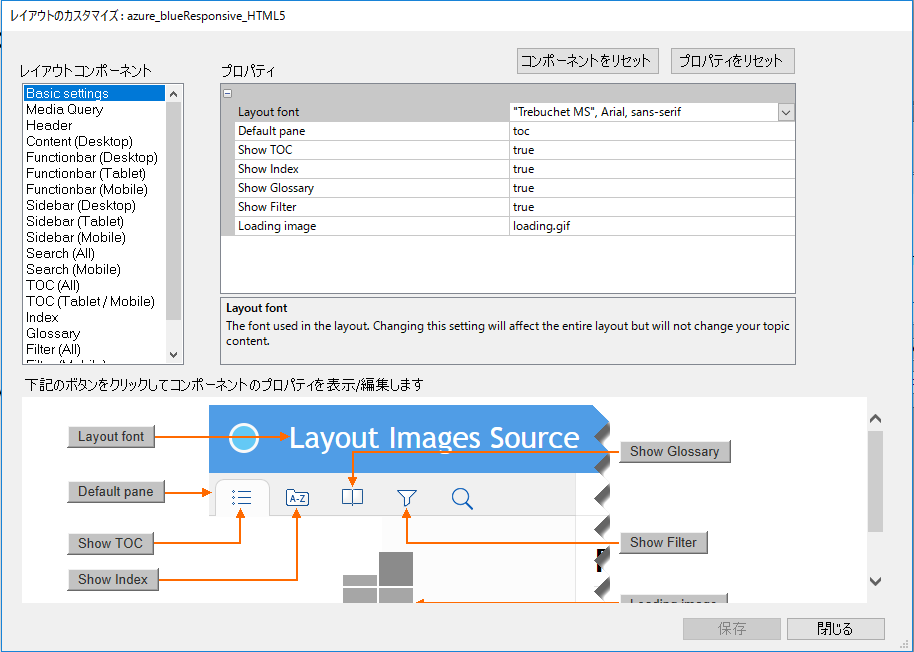Click the 閉じる button

(835, 629)
